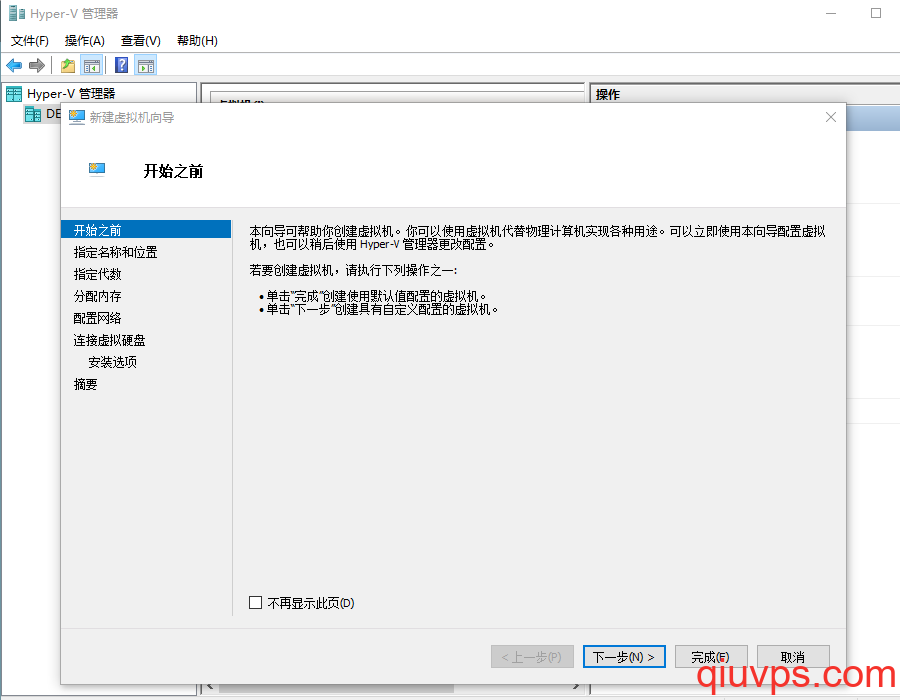Open the 帮助(H) menu
Screen dimensions: 900x700
pyautogui.click(x=197, y=41)
